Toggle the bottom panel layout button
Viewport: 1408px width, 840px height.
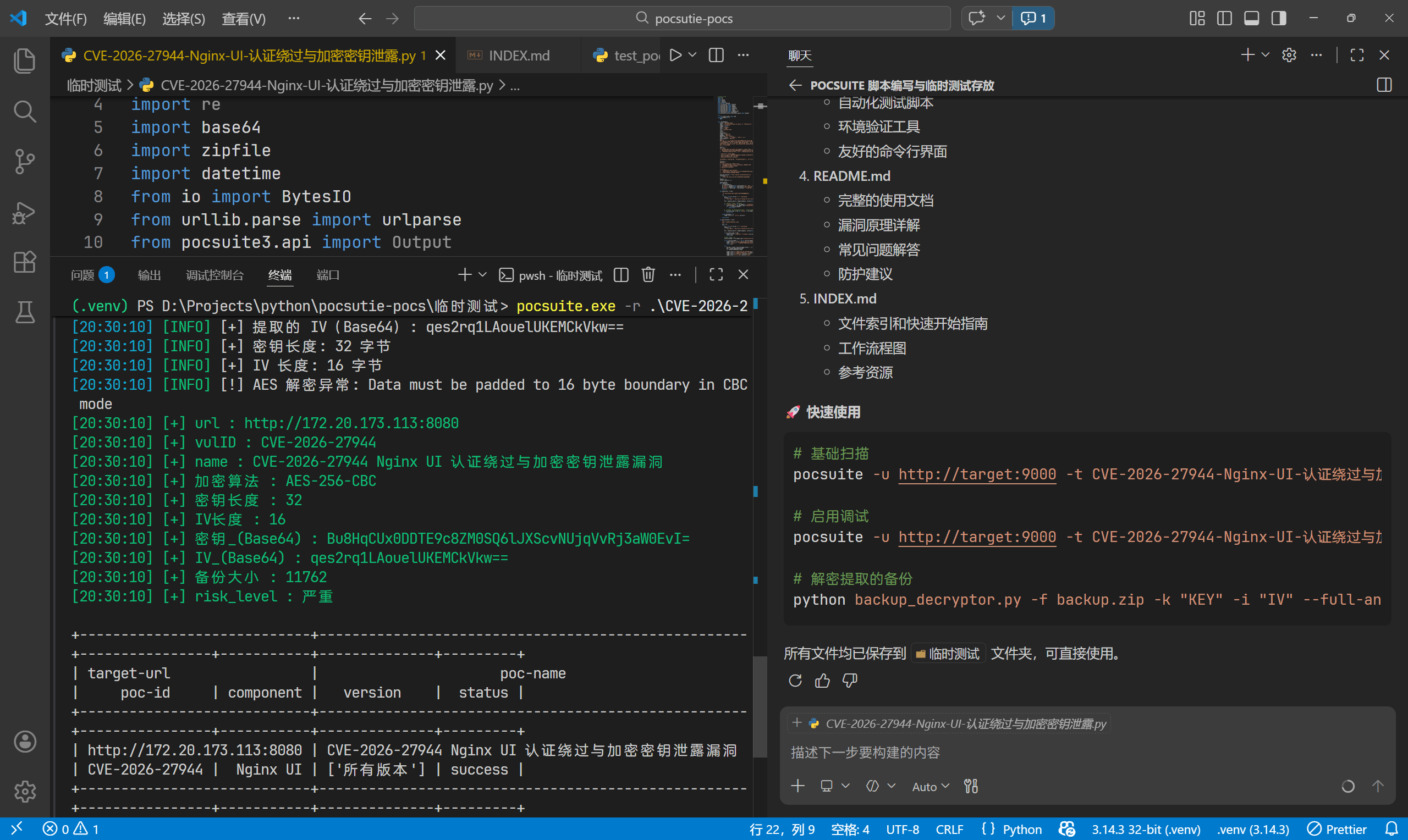pyautogui.click(x=1251, y=18)
